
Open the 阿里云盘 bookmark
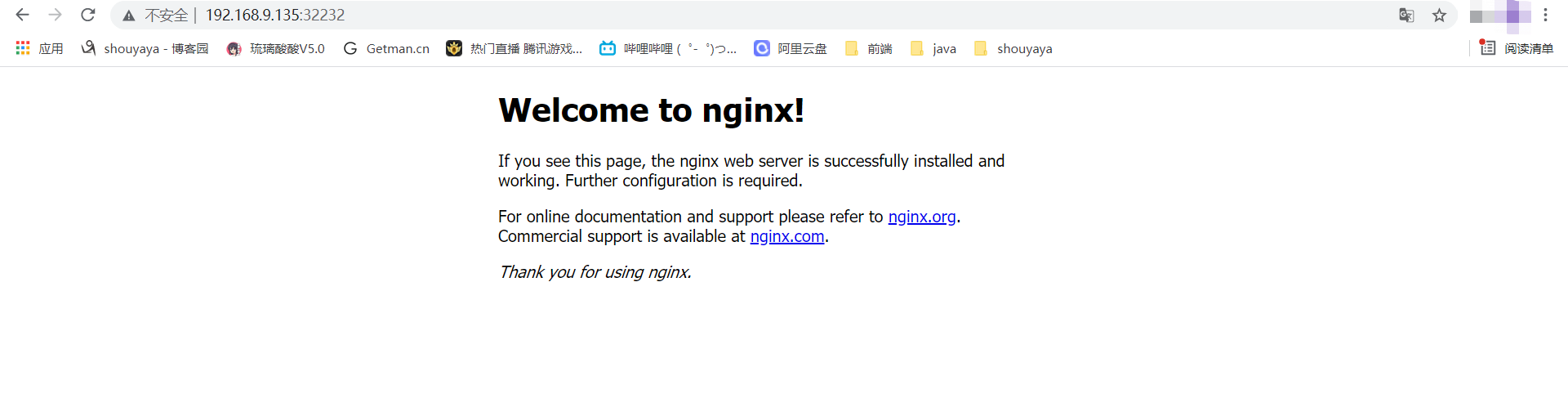[790, 48]
